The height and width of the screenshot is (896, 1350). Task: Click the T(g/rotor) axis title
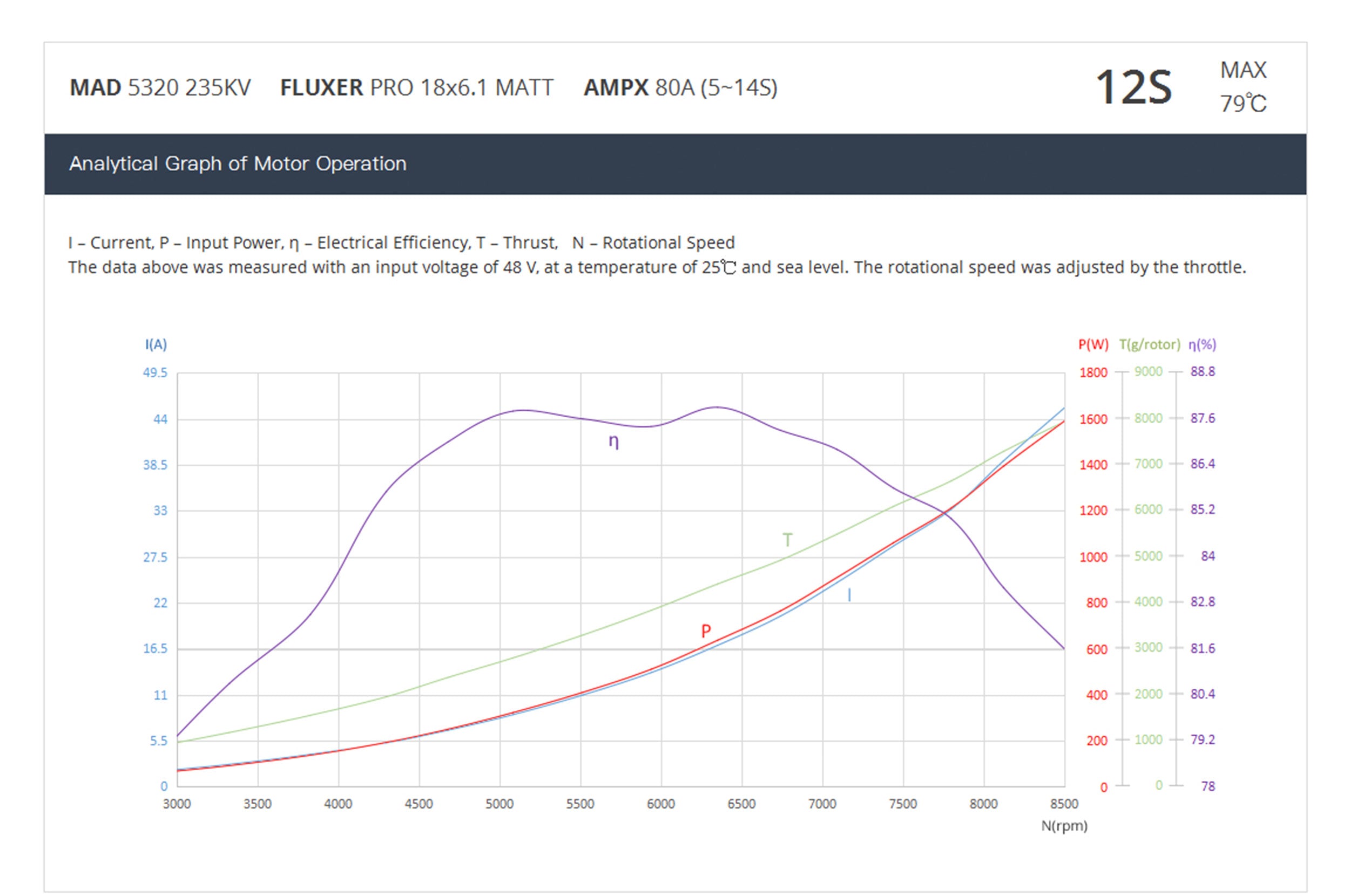1149,344
